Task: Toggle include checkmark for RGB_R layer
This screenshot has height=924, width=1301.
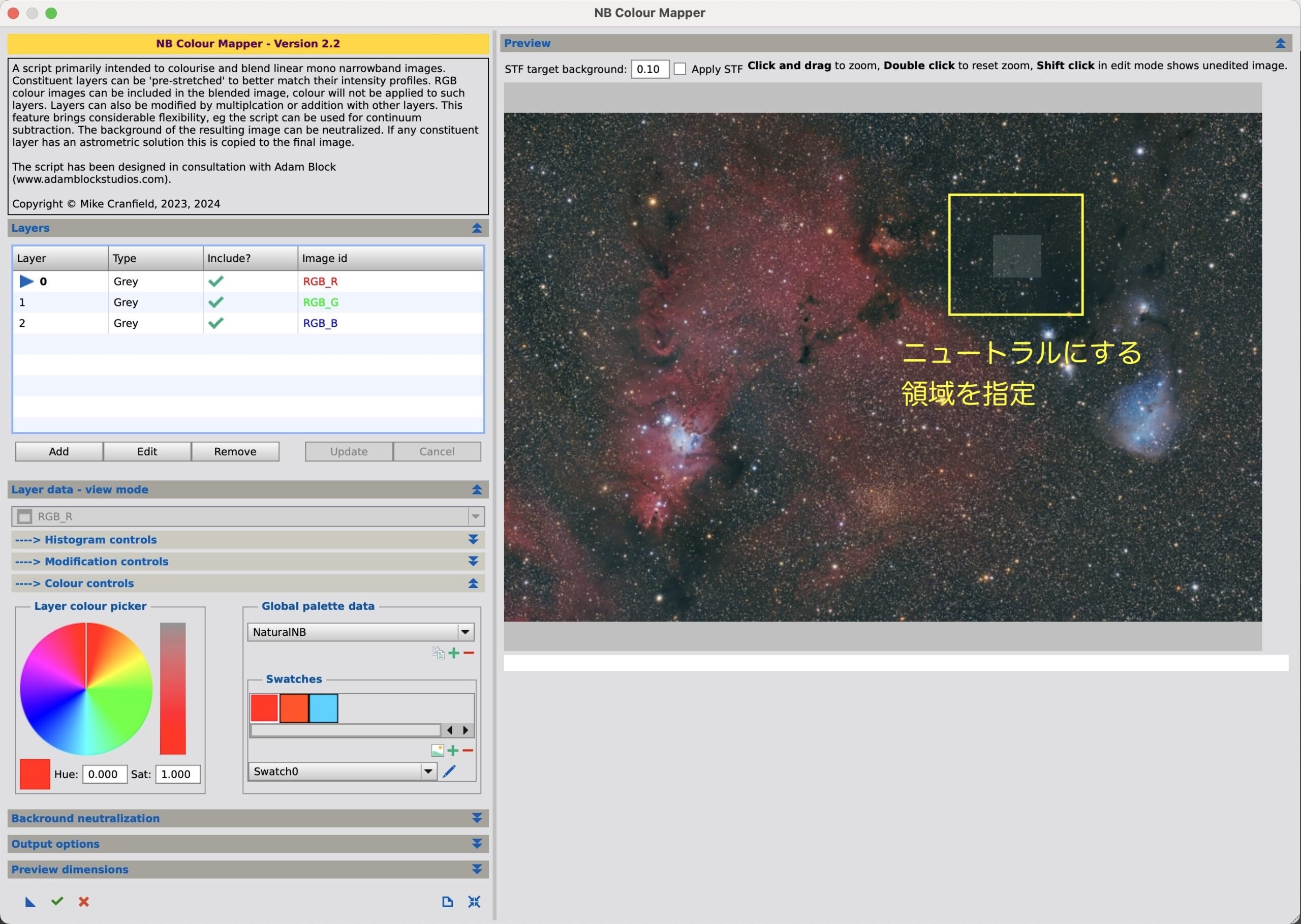Action: tap(215, 281)
